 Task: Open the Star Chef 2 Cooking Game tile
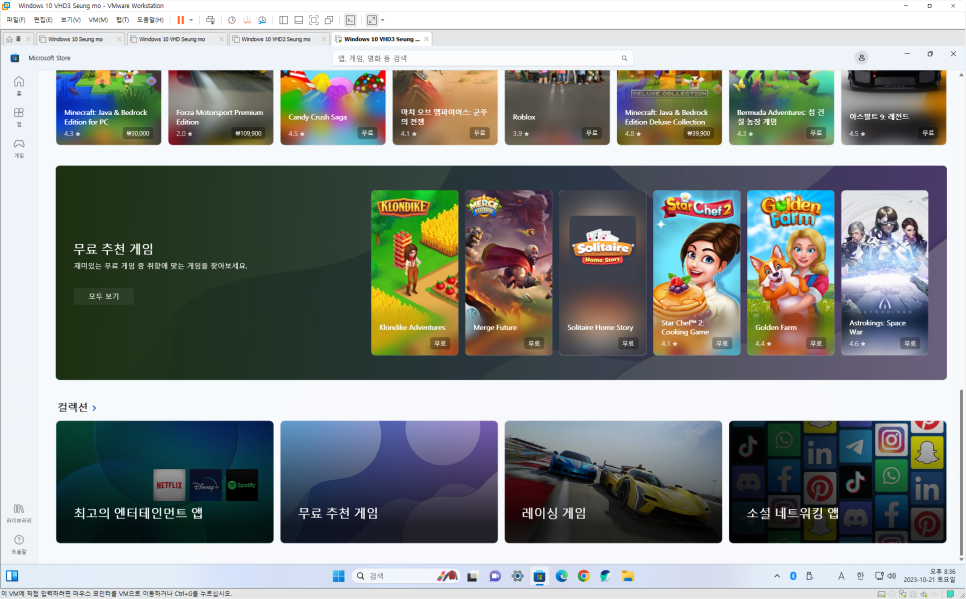pyautogui.click(x=697, y=272)
